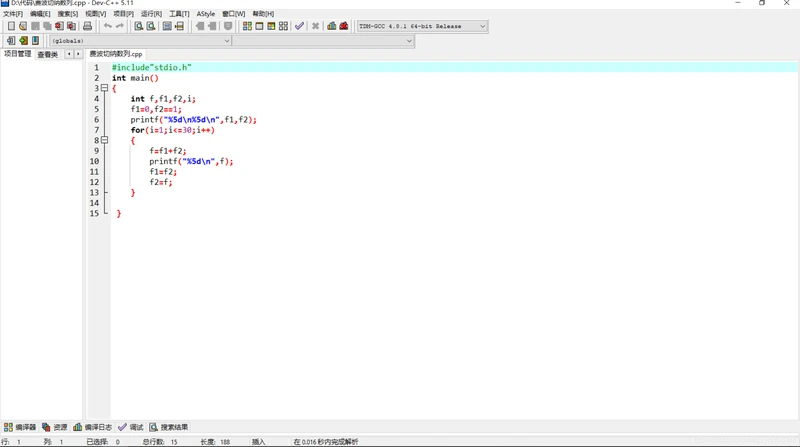800x447 pixels.
Task: Redo the last undone edit
Action: pos(119,26)
